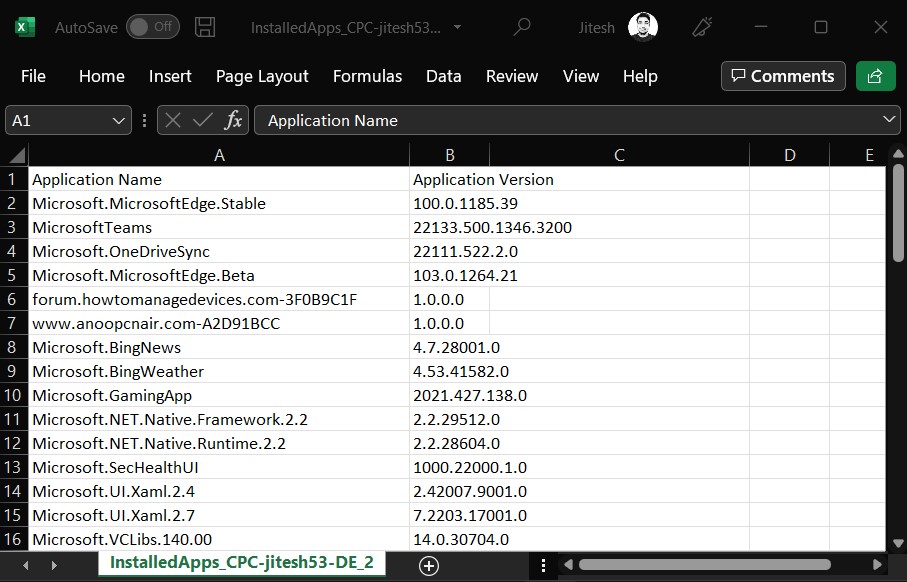This screenshot has width=907, height=582.
Task: Maximize the Excel window
Action: click(x=820, y=27)
